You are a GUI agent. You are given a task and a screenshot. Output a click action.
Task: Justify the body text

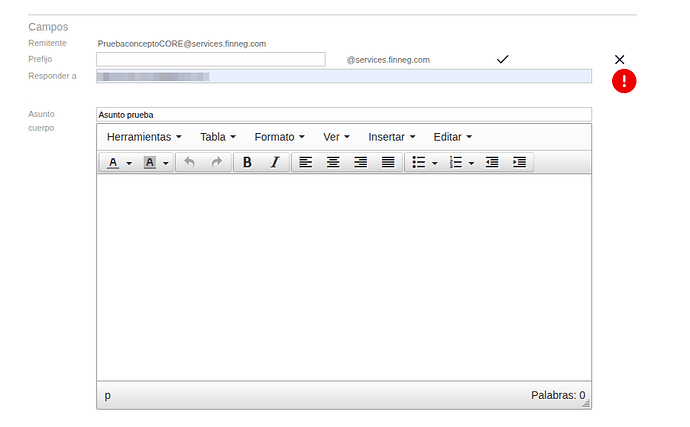[388, 162]
